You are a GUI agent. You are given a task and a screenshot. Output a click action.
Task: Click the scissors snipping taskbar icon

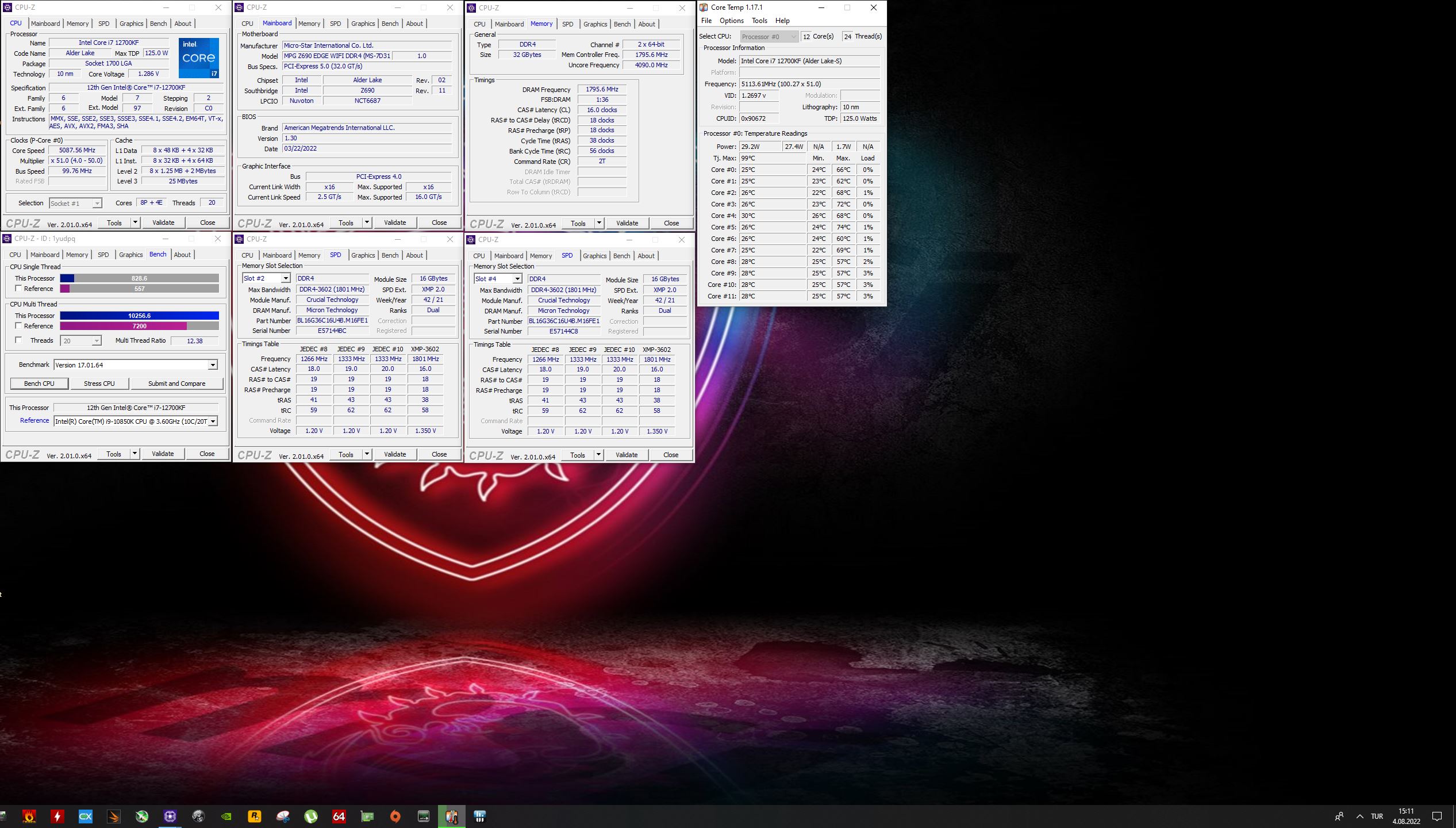[x=283, y=816]
